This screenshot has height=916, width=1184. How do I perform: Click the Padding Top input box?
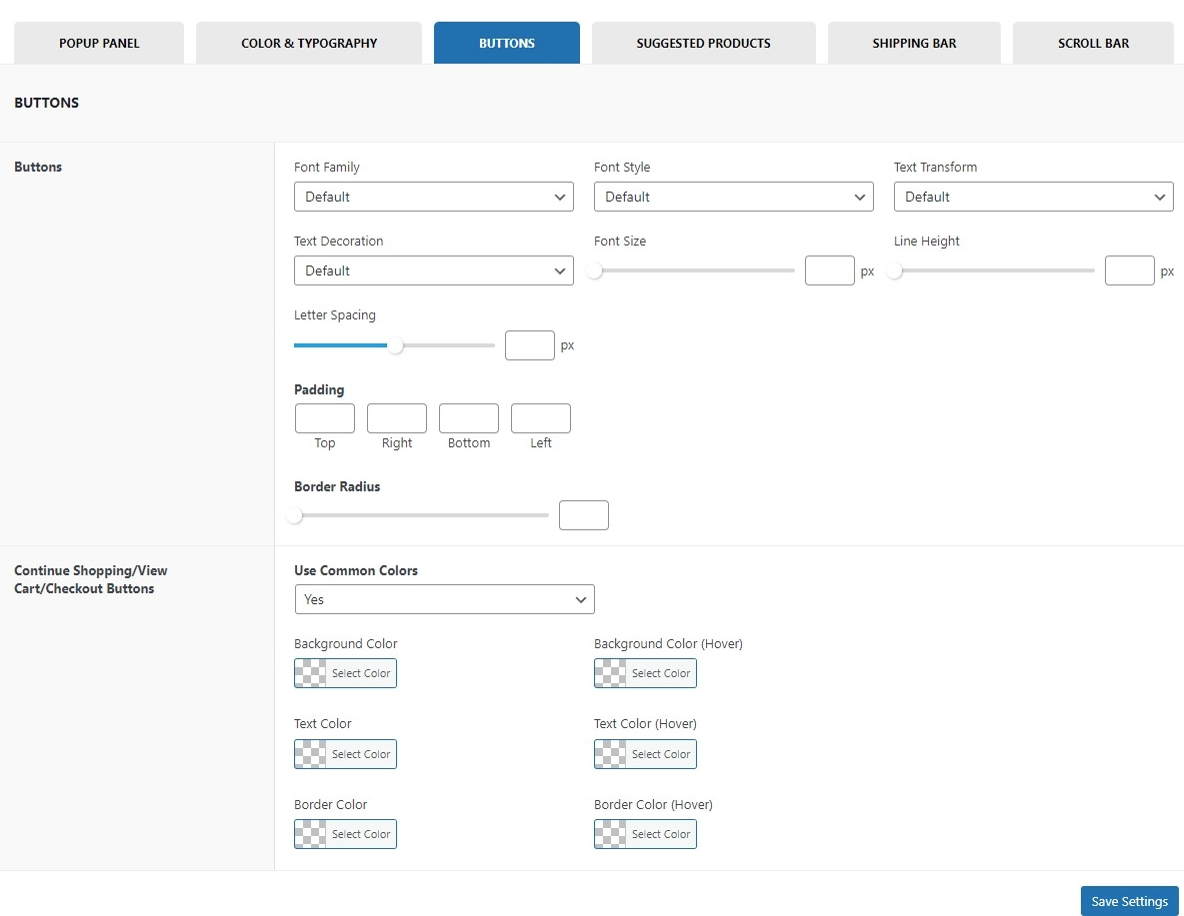(x=325, y=418)
